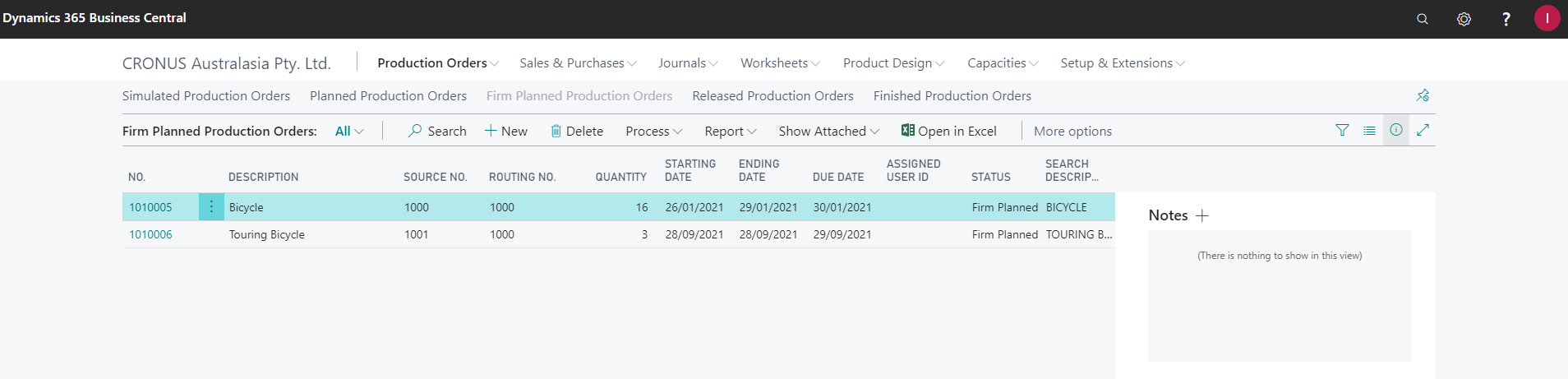Add a new note with plus icon
Image resolution: width=1568 pixels, height=379 pixels.
tap(1202, 215)
